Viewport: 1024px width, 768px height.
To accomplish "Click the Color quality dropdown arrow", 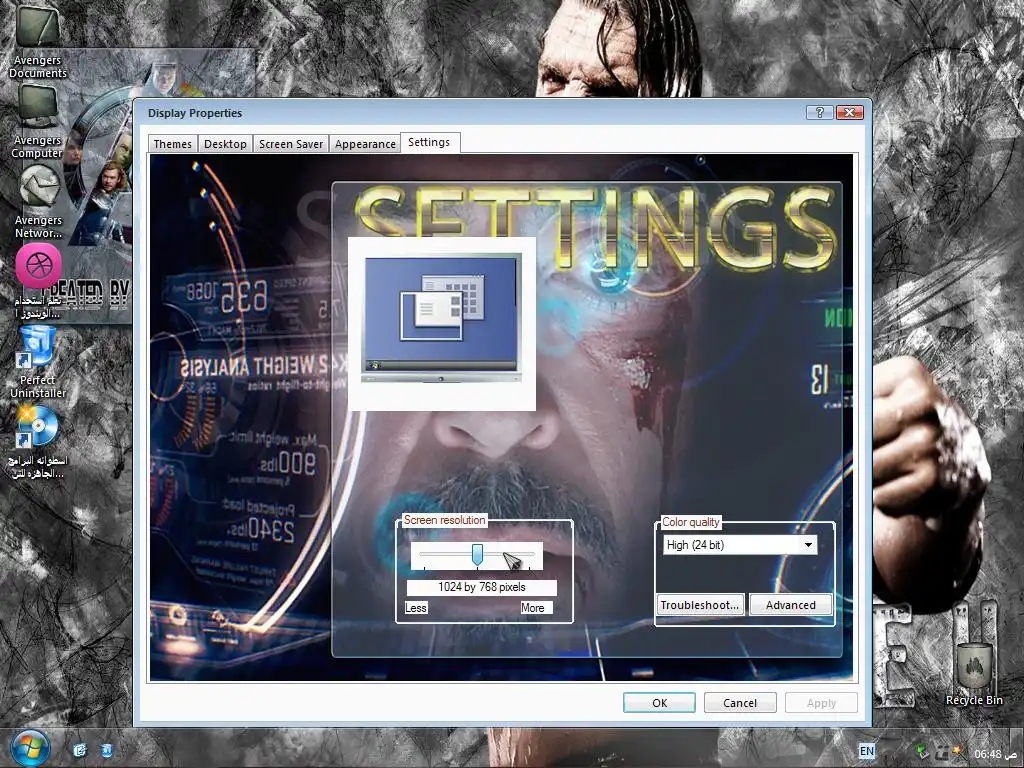I will (x=808, y=545).
